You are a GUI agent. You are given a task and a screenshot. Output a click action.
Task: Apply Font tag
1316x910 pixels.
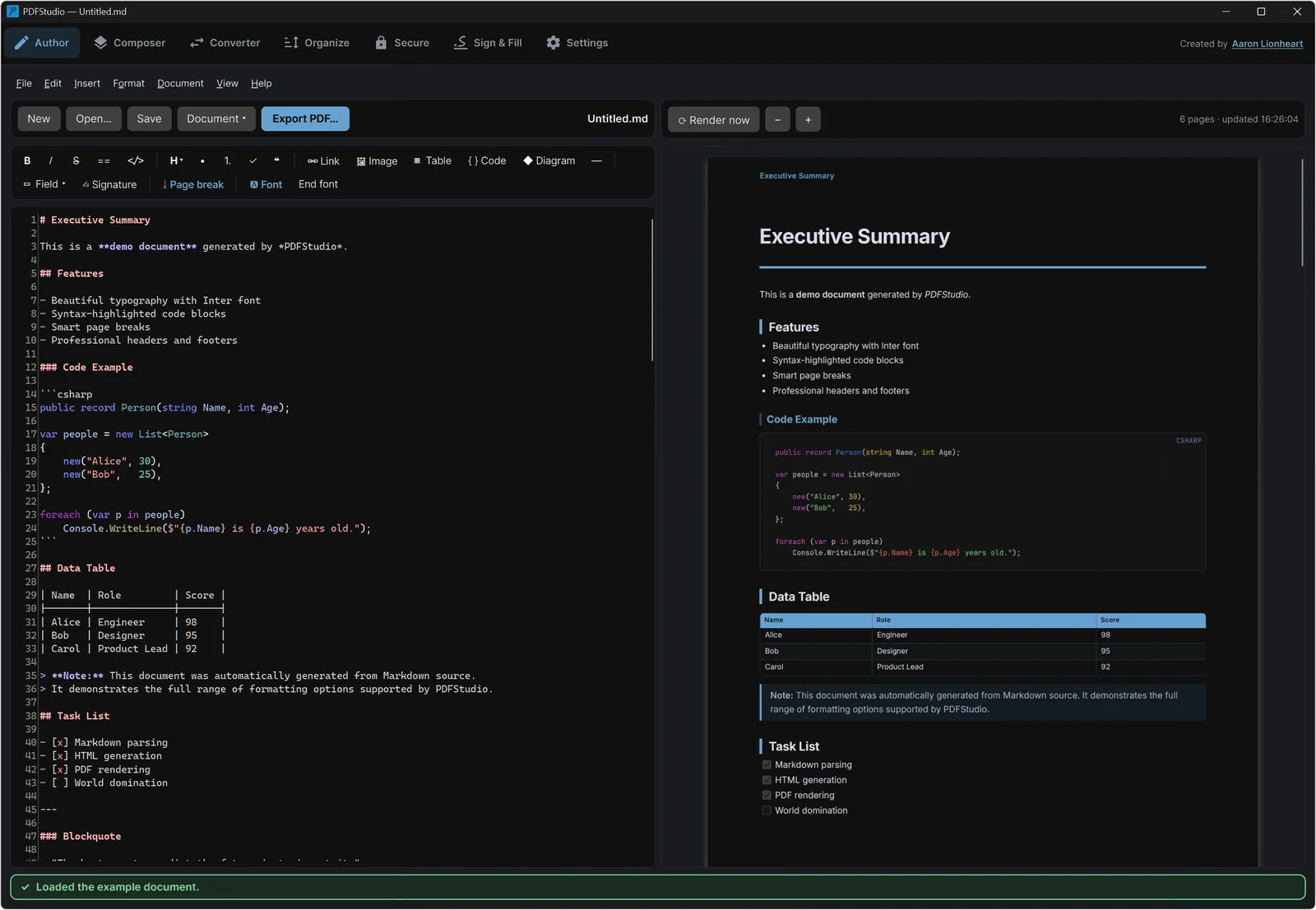tap(266, 184)
